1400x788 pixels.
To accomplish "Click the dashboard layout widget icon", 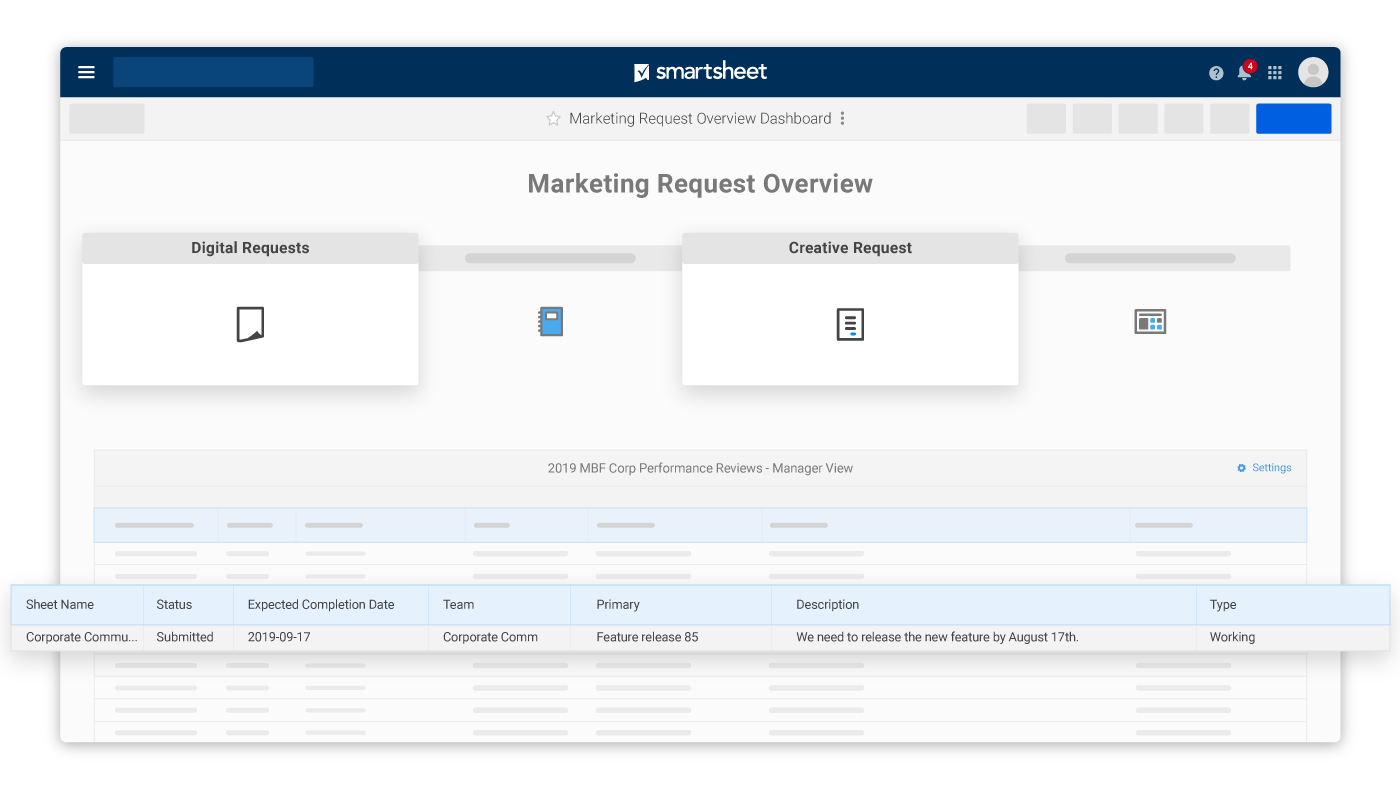I will [x=1150, y=321].
